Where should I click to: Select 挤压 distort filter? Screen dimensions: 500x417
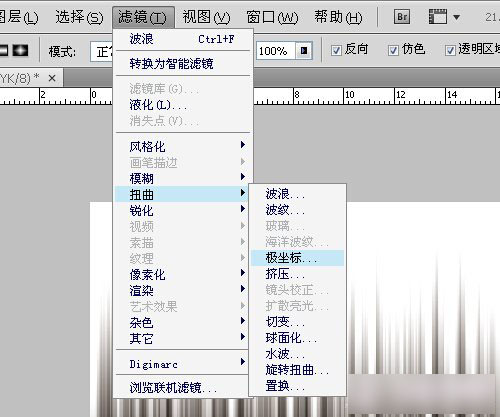(297, 274)
